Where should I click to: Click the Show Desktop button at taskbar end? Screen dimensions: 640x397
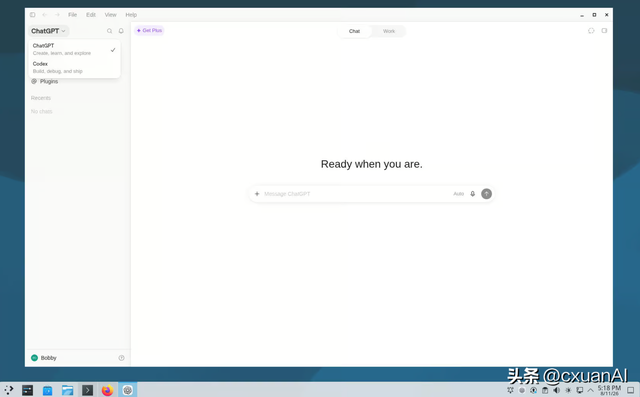pyautogui.click(x=631, y=390)
